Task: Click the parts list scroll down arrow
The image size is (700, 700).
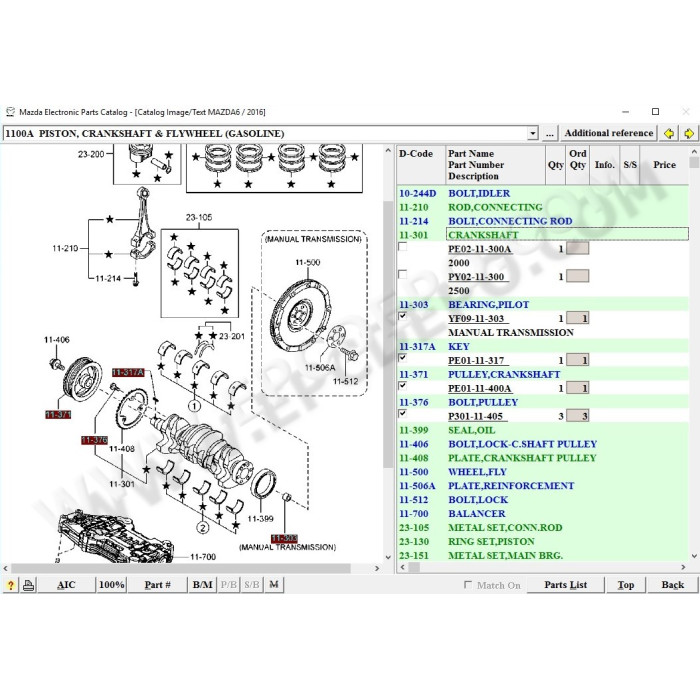Action: (694, 556)
